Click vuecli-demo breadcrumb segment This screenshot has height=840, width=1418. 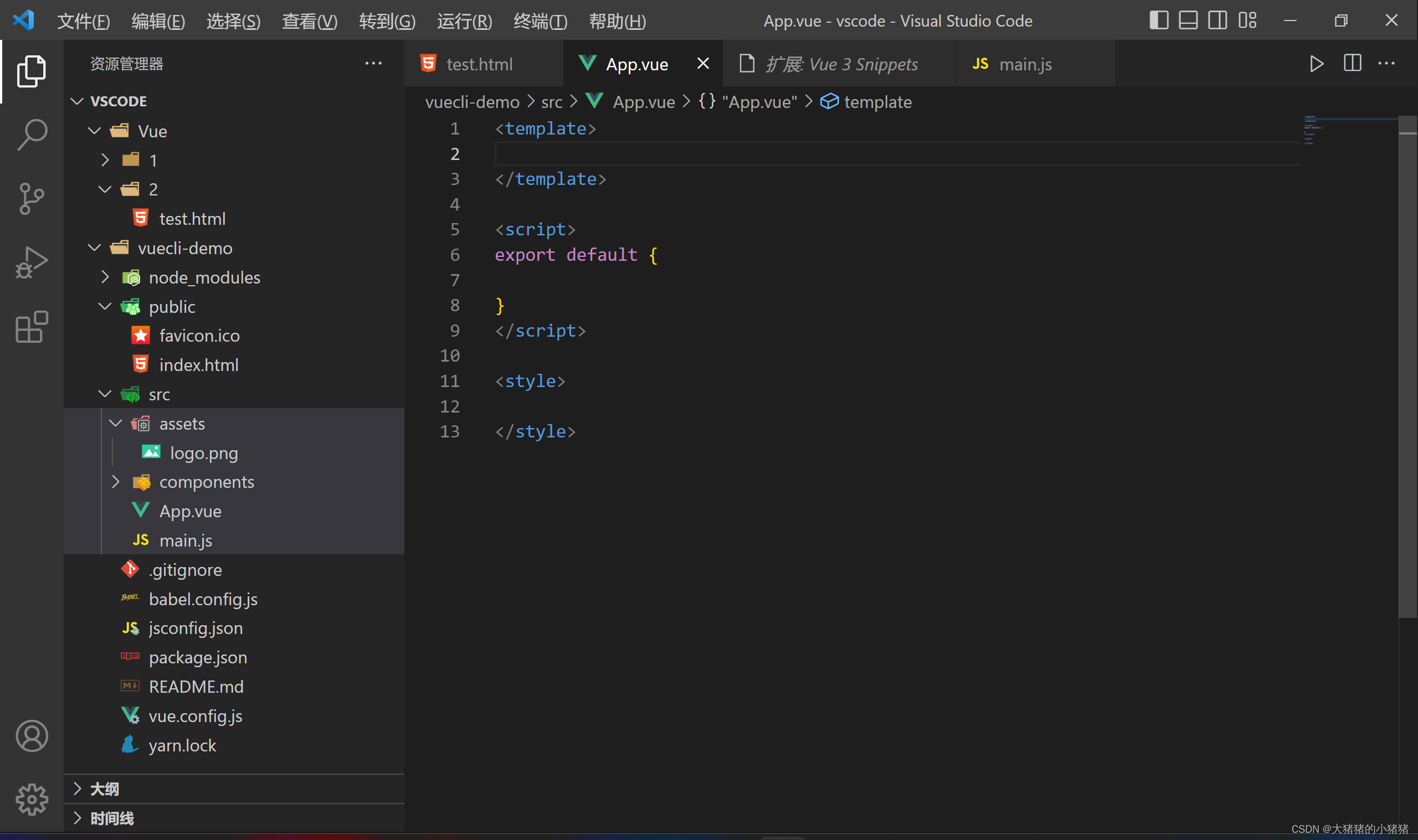pyautogui.click(x=472, y=102)
